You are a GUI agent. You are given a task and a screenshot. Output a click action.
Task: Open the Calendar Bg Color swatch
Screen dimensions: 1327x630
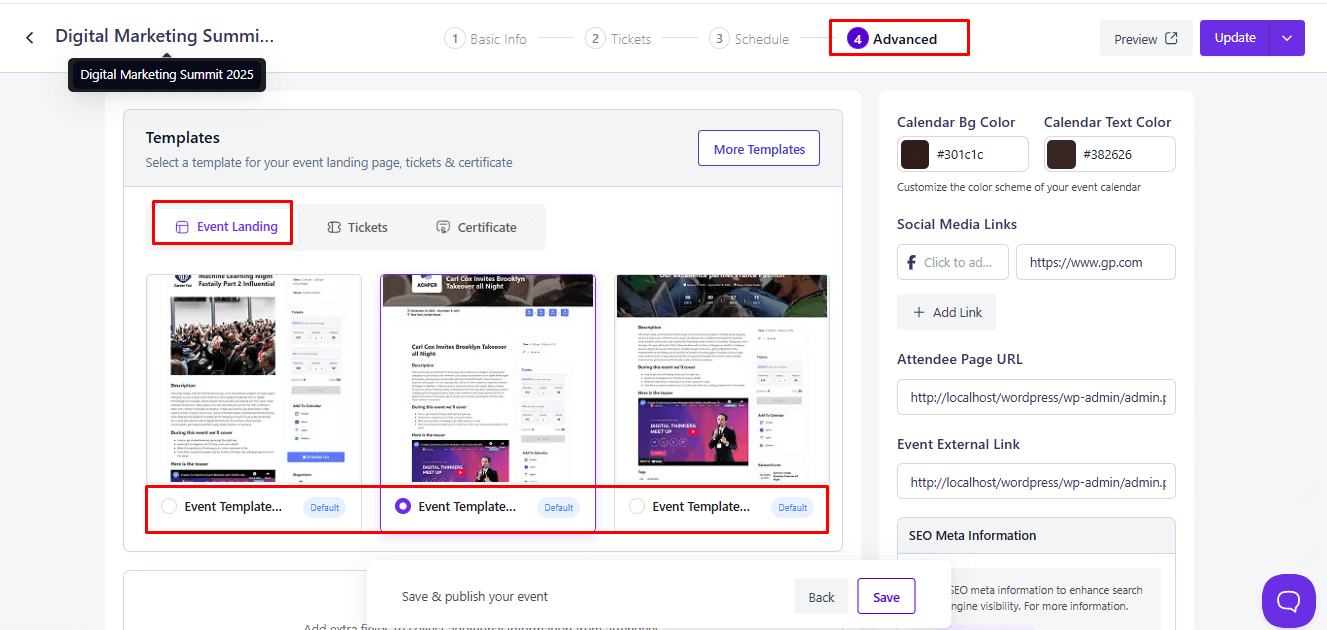(915, 154)
